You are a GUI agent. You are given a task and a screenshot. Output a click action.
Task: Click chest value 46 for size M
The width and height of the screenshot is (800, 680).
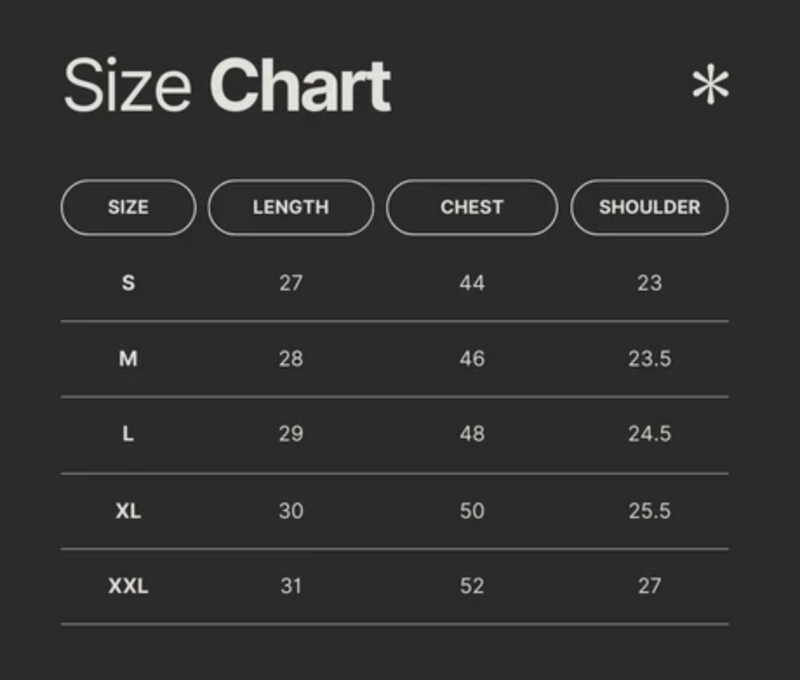click(472, 359)
